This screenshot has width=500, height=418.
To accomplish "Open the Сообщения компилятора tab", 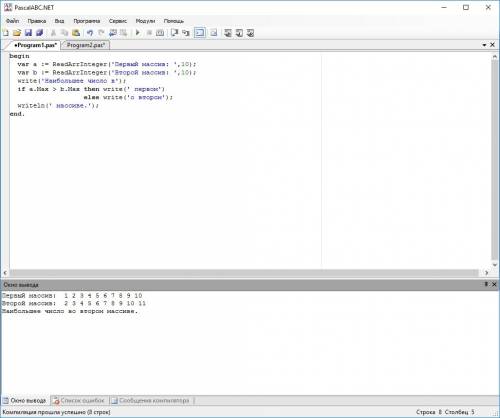I will coord(151,400).
